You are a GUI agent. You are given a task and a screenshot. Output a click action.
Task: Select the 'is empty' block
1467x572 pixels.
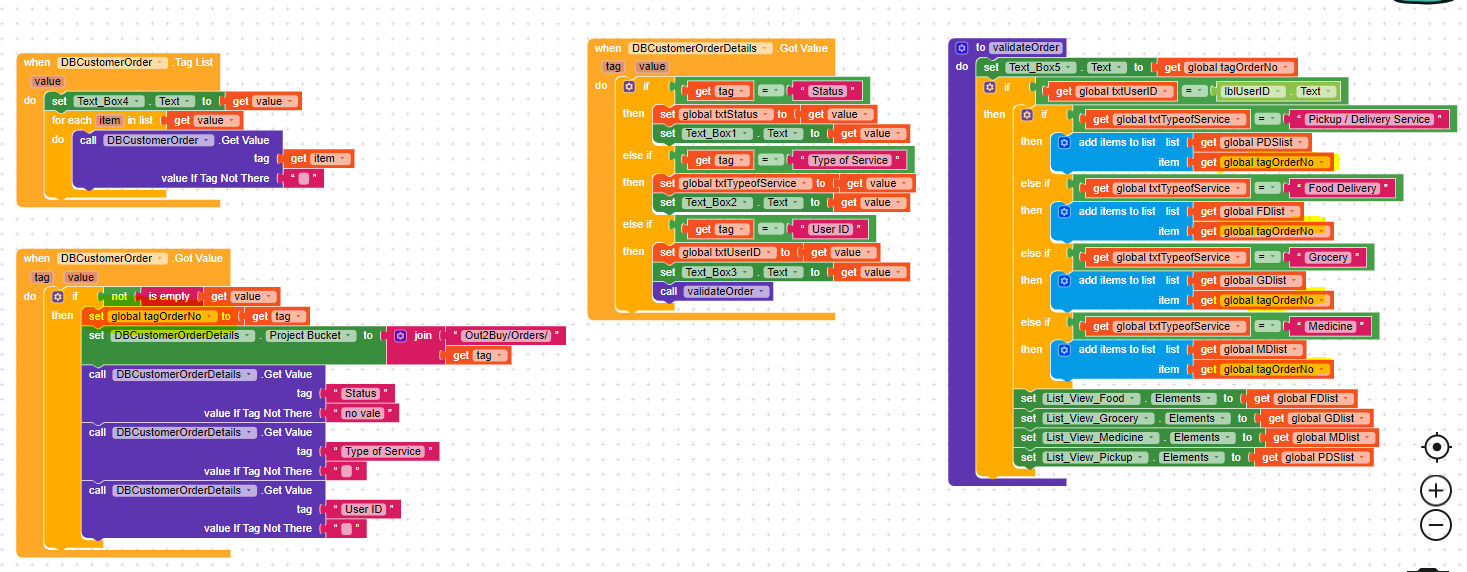[x=168, y=296]
